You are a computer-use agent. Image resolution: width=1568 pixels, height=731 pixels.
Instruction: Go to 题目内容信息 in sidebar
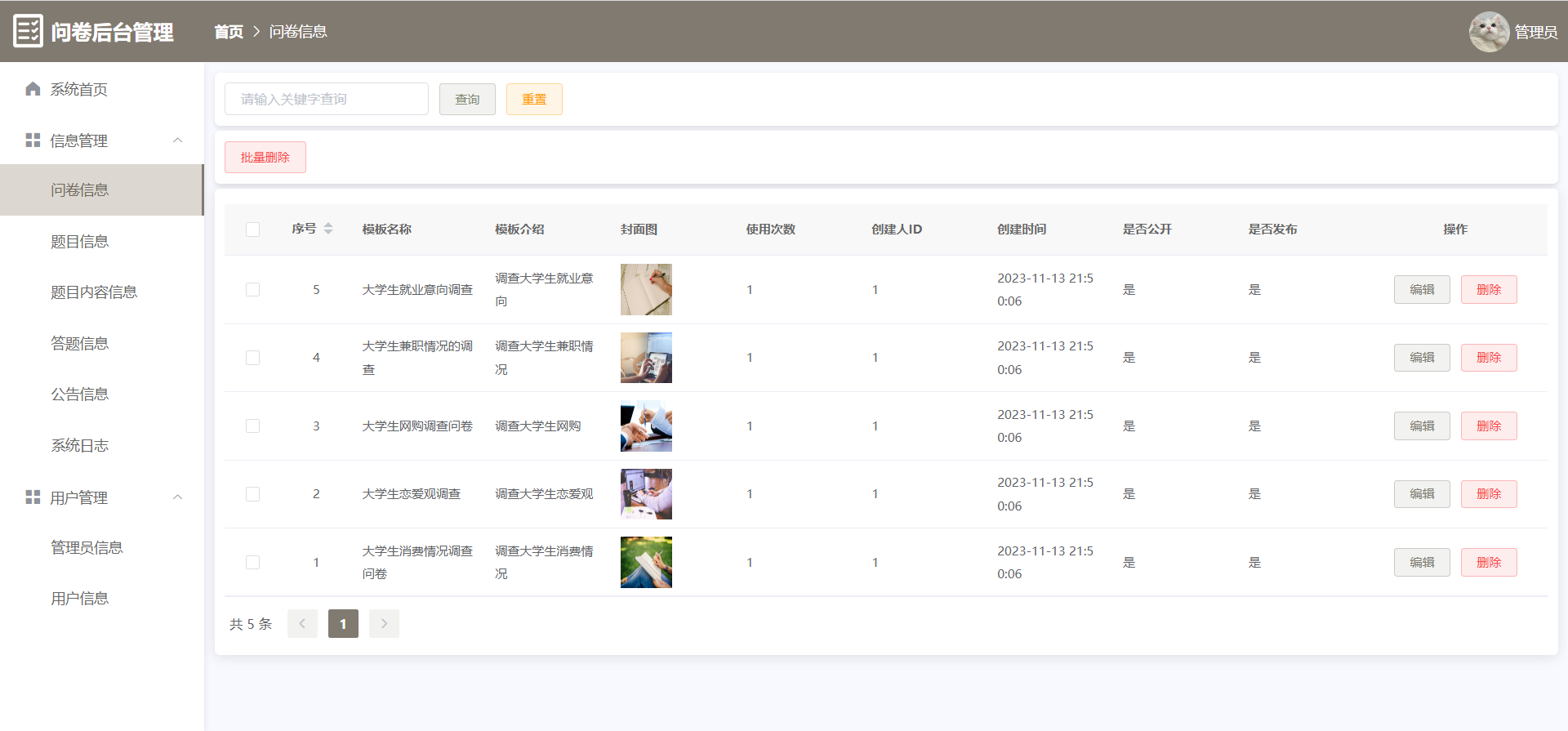(102, 292)
